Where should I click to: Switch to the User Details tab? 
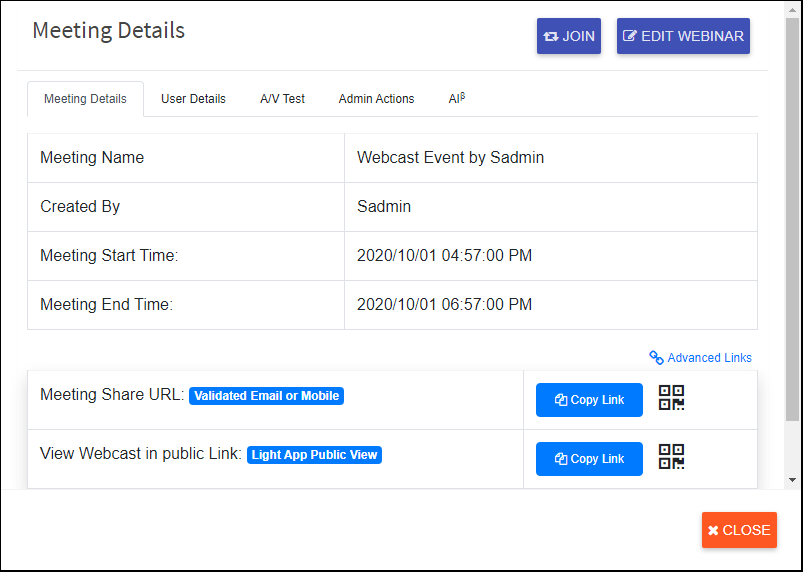click(193, 99)
